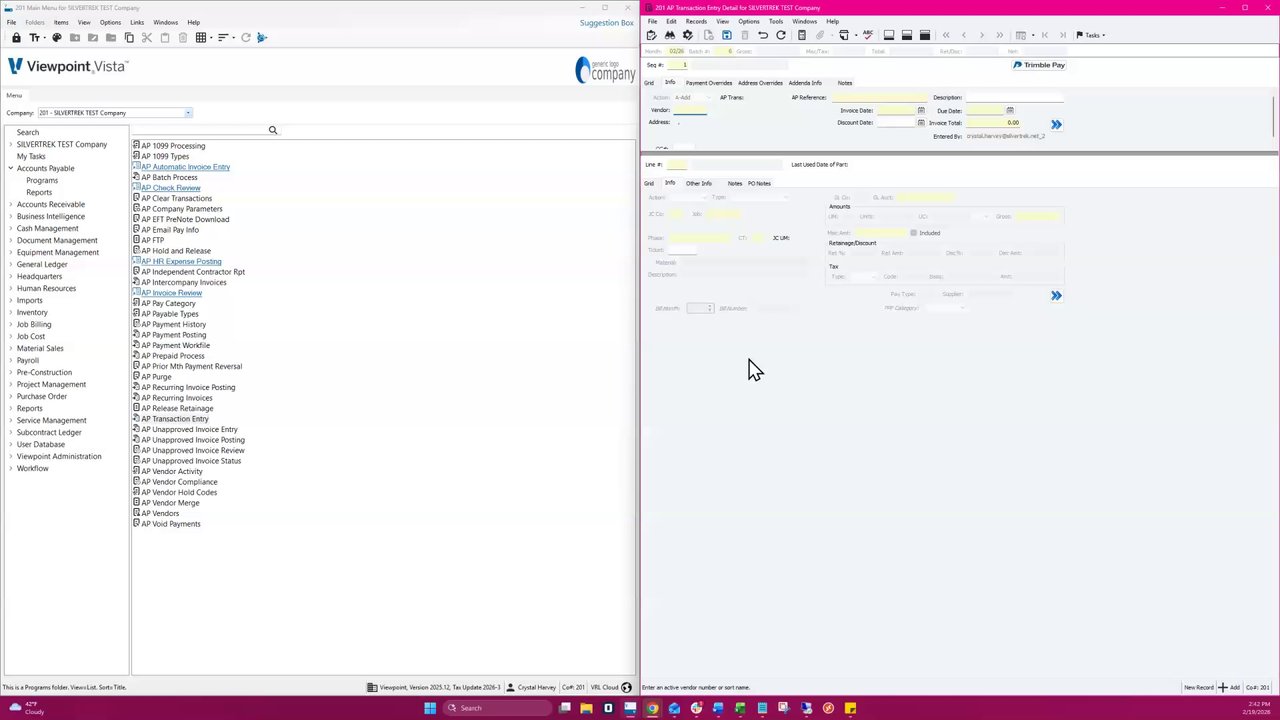
Task: Click the calculator icon in AP Transaction toolbar
Action: pos(802,35)
